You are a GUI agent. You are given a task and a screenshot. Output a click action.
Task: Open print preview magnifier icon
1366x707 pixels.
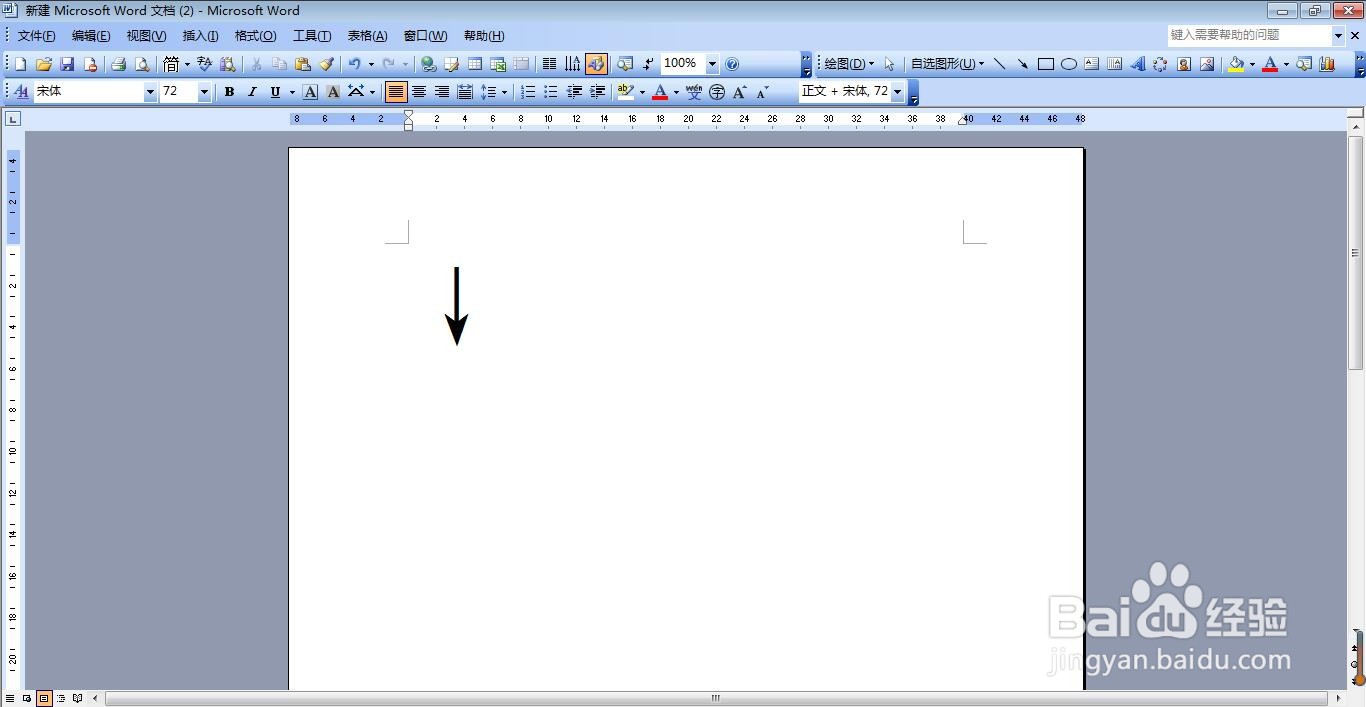142,64
